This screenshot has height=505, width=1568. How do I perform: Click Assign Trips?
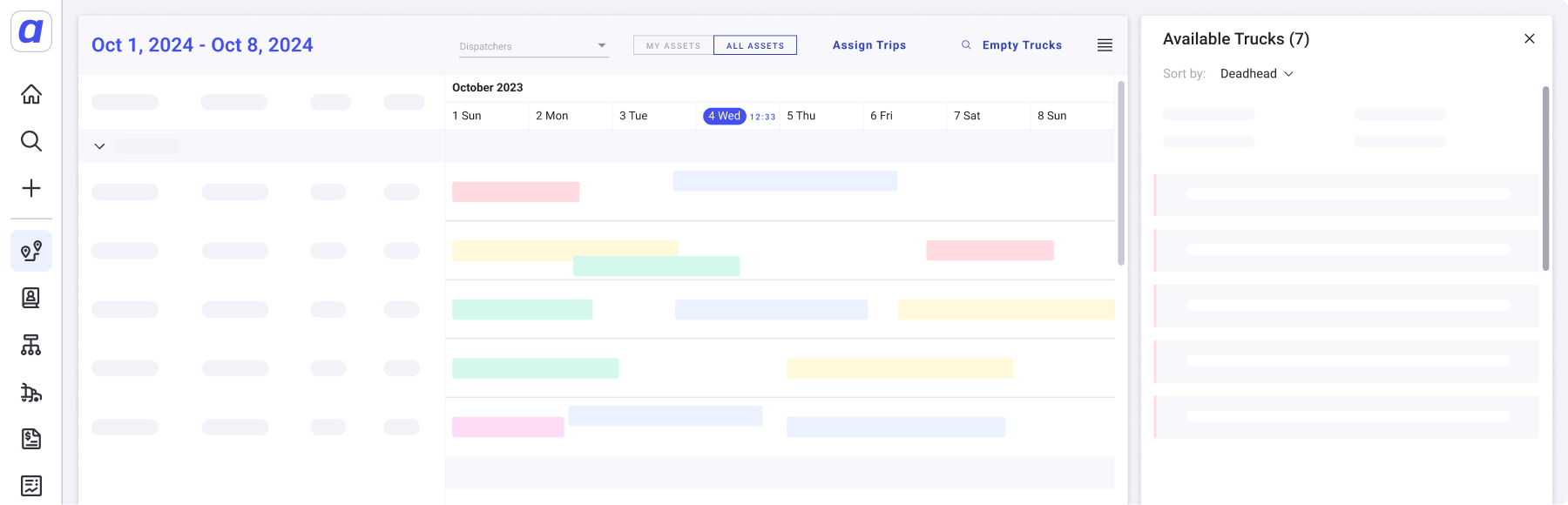pyautogui.click(x=869, y=45)
